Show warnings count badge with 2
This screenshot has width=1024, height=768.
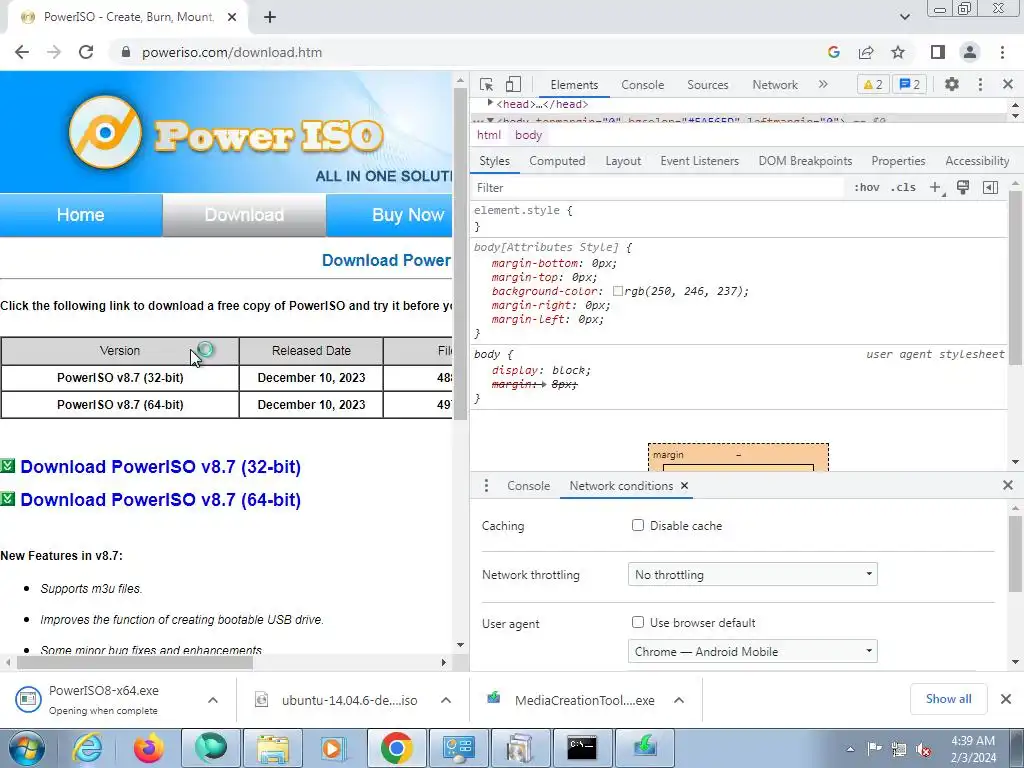tap(873, 84)
